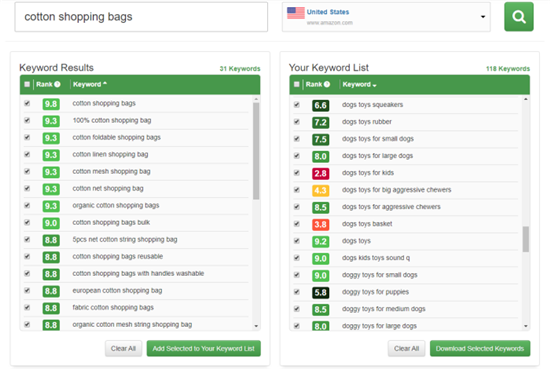Toggle select-all checkbox in Your Keyword List header
This screenshot has height=369, width=550.
pyautogui.click(x=297, y=84)
